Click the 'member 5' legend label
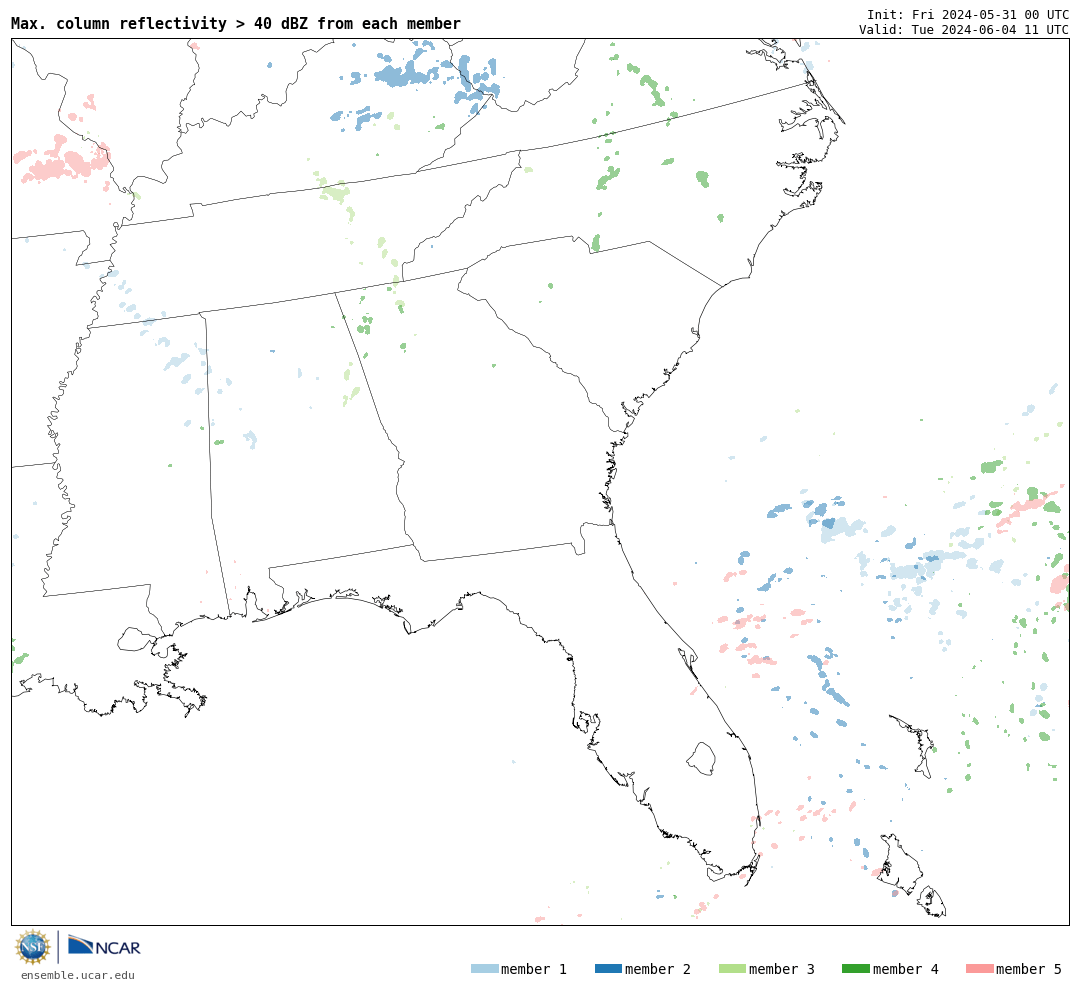The height and width of the screenshot is (988, 1080). coord(1029,969)
